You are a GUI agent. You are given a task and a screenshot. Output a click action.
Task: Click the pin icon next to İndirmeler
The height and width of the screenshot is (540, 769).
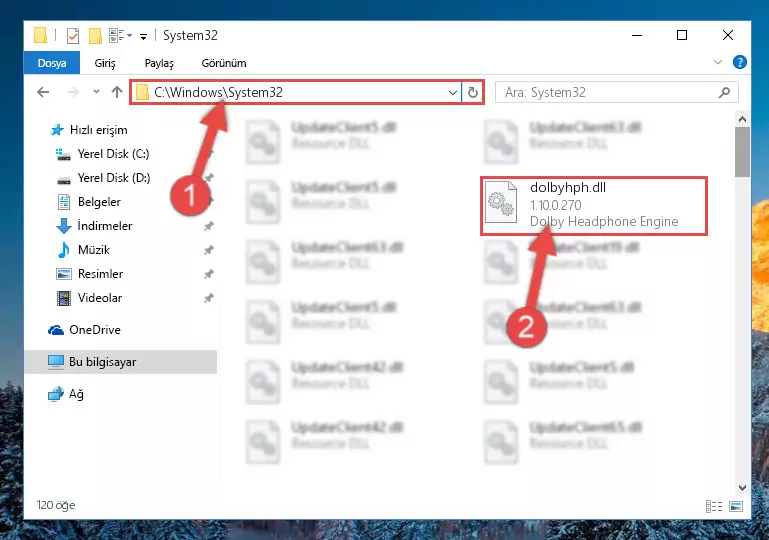click(x=208, y=226)
